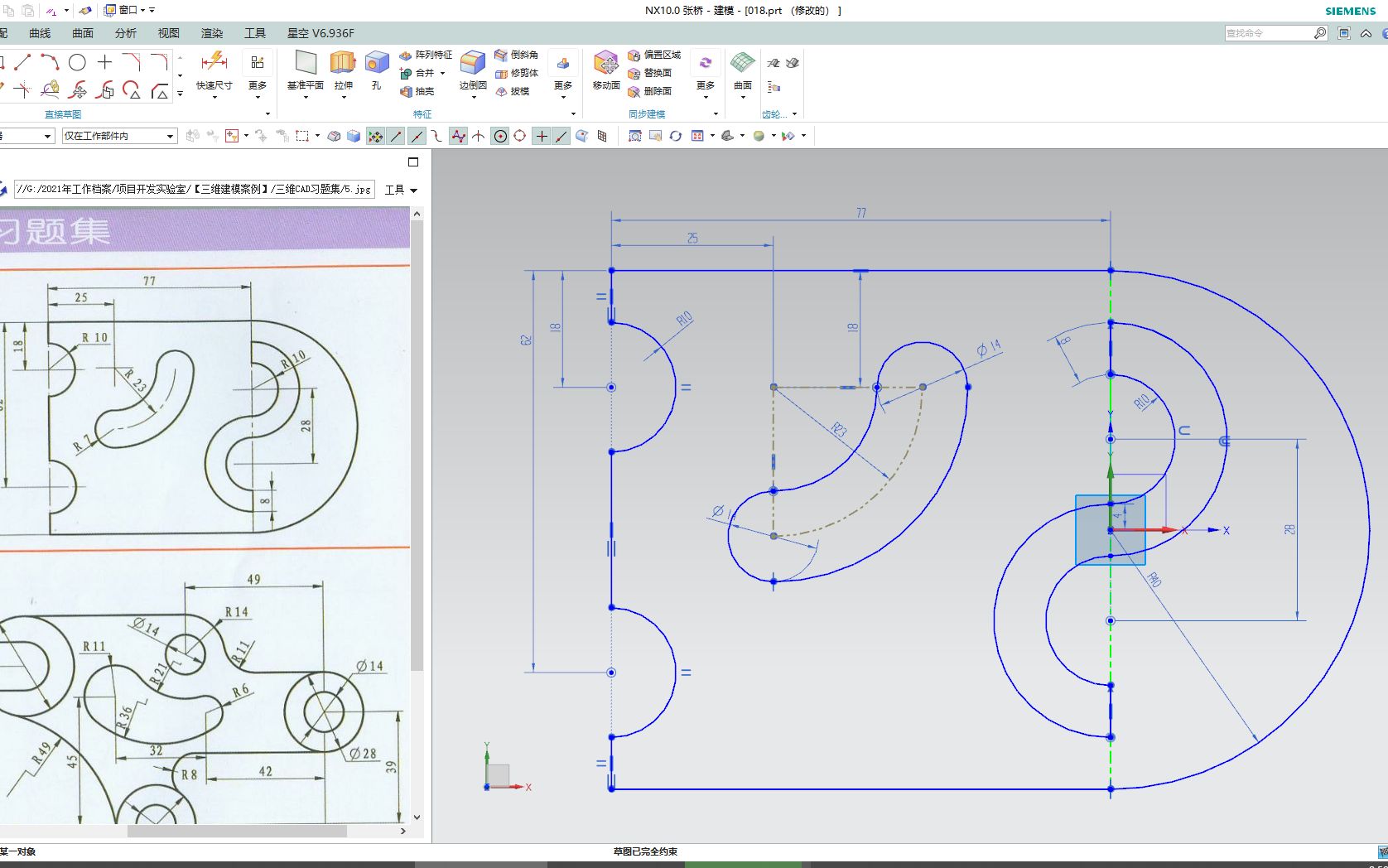Click the 阵列特征 (Pattern Feature) icon
Screen dimensions: 1388x868
pos(406,55)
